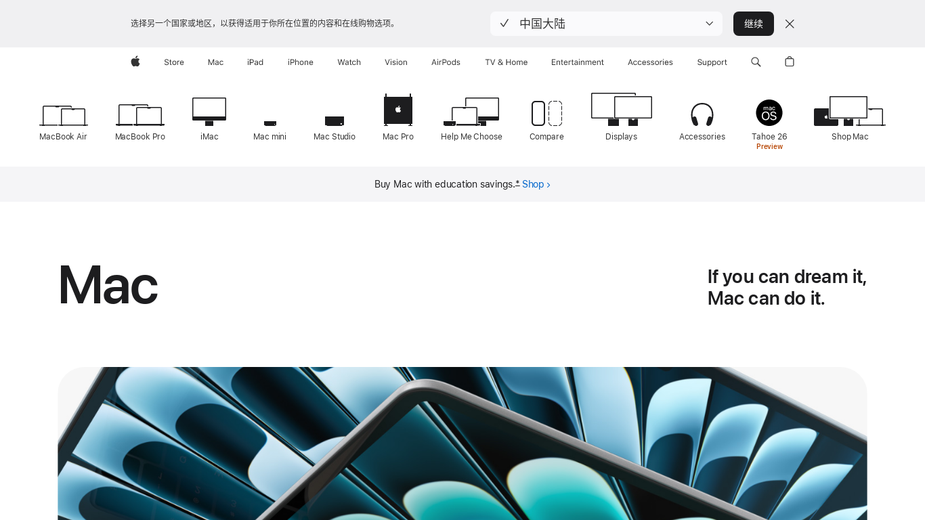Open the Accessories headphones icon
This screenshot has width=925, height=520.
pos(702,115)
